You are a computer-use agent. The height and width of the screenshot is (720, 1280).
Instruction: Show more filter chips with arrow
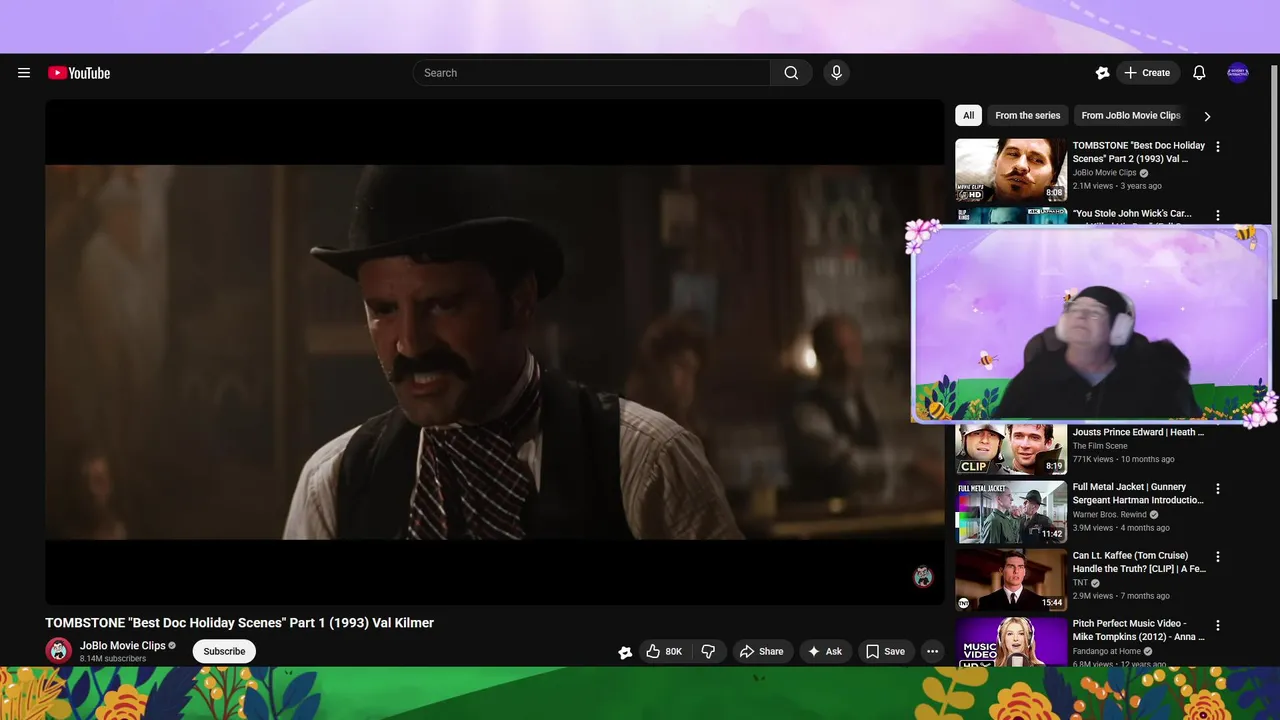coord(1207,116)
